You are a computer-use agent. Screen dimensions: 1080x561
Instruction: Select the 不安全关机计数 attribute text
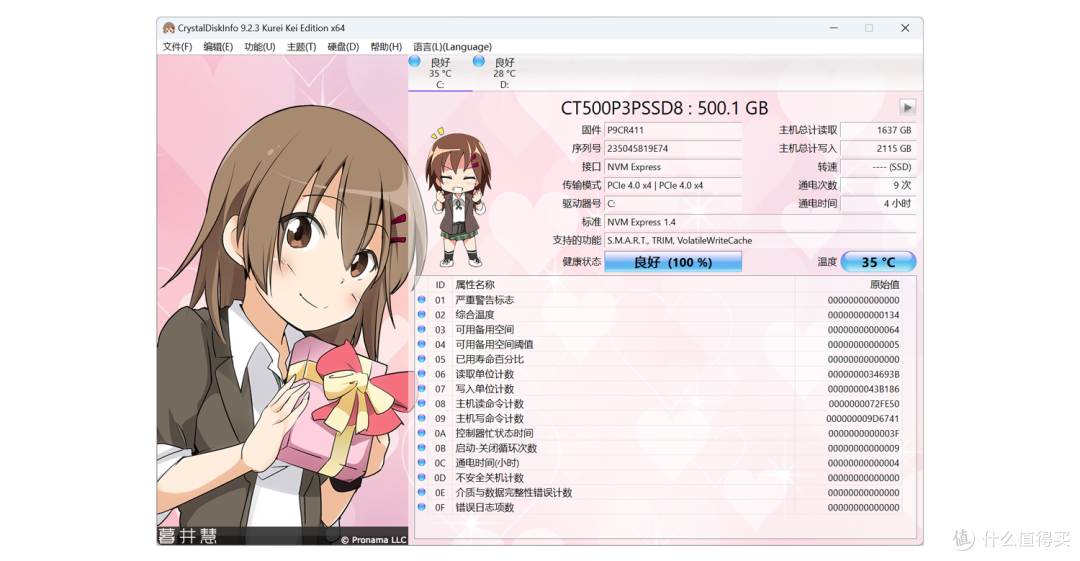coord(489,478)
